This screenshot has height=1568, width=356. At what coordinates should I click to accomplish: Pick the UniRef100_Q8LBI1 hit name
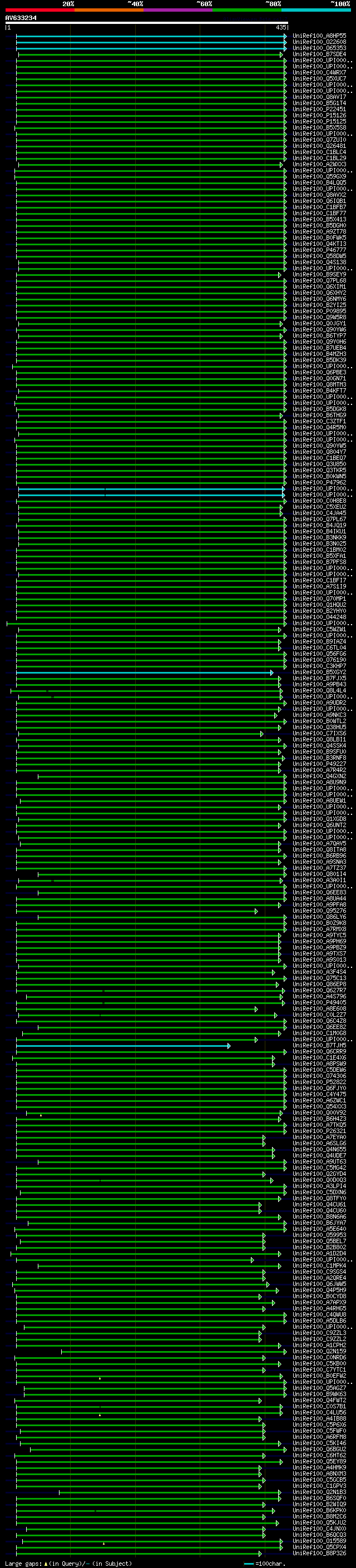pos(319,740)
